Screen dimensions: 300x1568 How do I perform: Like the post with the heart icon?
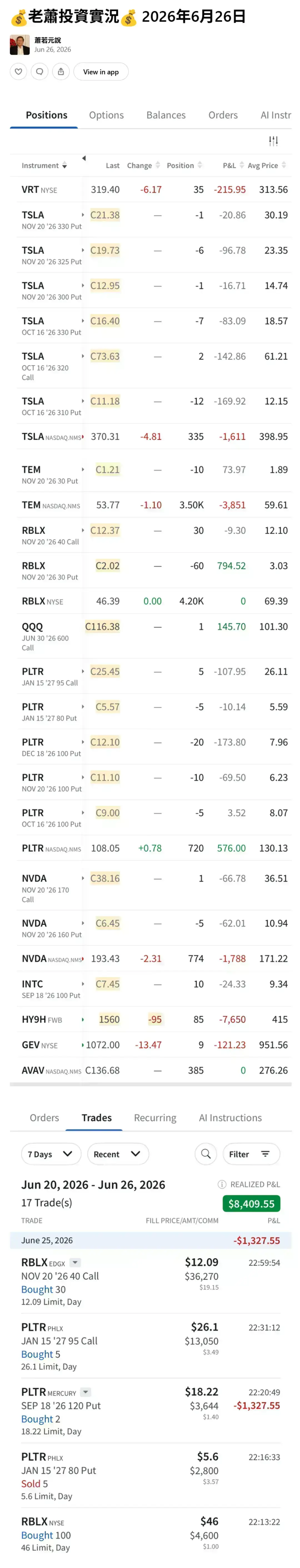pyautogui.click(x=19, y=72)
